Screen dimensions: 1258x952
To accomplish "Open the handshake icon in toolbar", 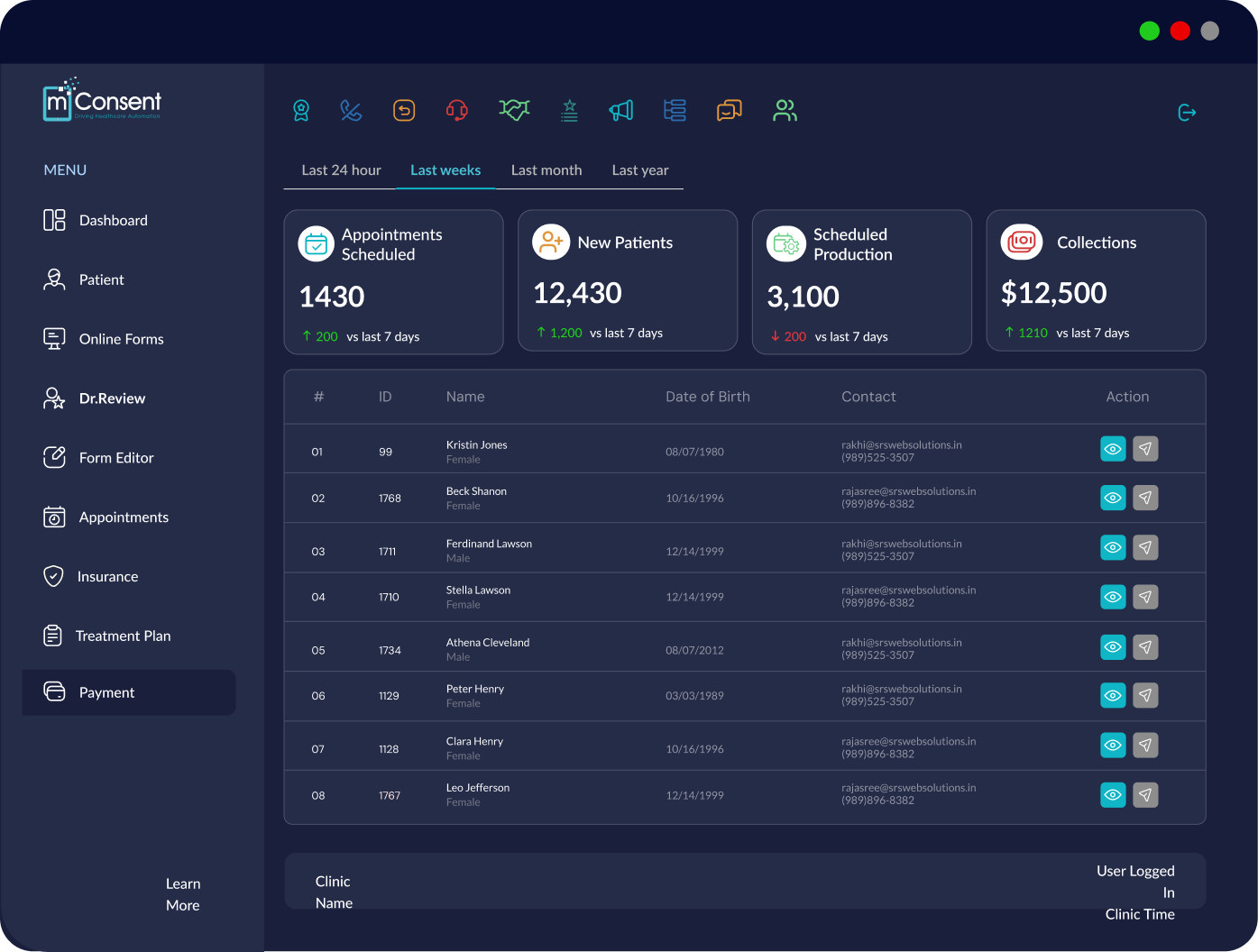I will point(514,110).
